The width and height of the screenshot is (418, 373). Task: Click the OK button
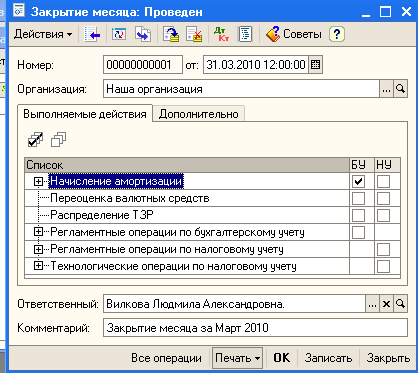tap(282, 358)
